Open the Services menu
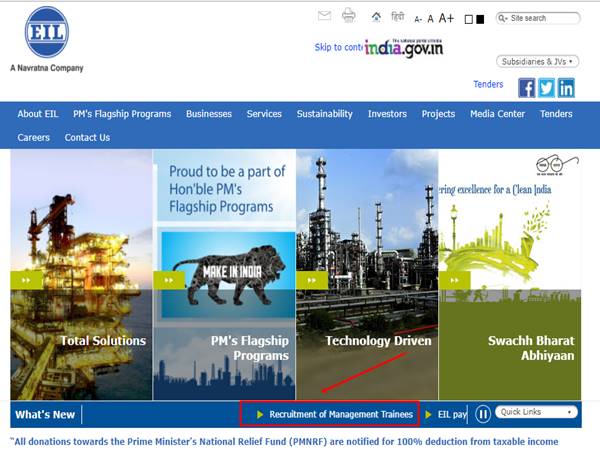This screenshot has width=600, height=450. pyautogui.click(x=264, y=114)
